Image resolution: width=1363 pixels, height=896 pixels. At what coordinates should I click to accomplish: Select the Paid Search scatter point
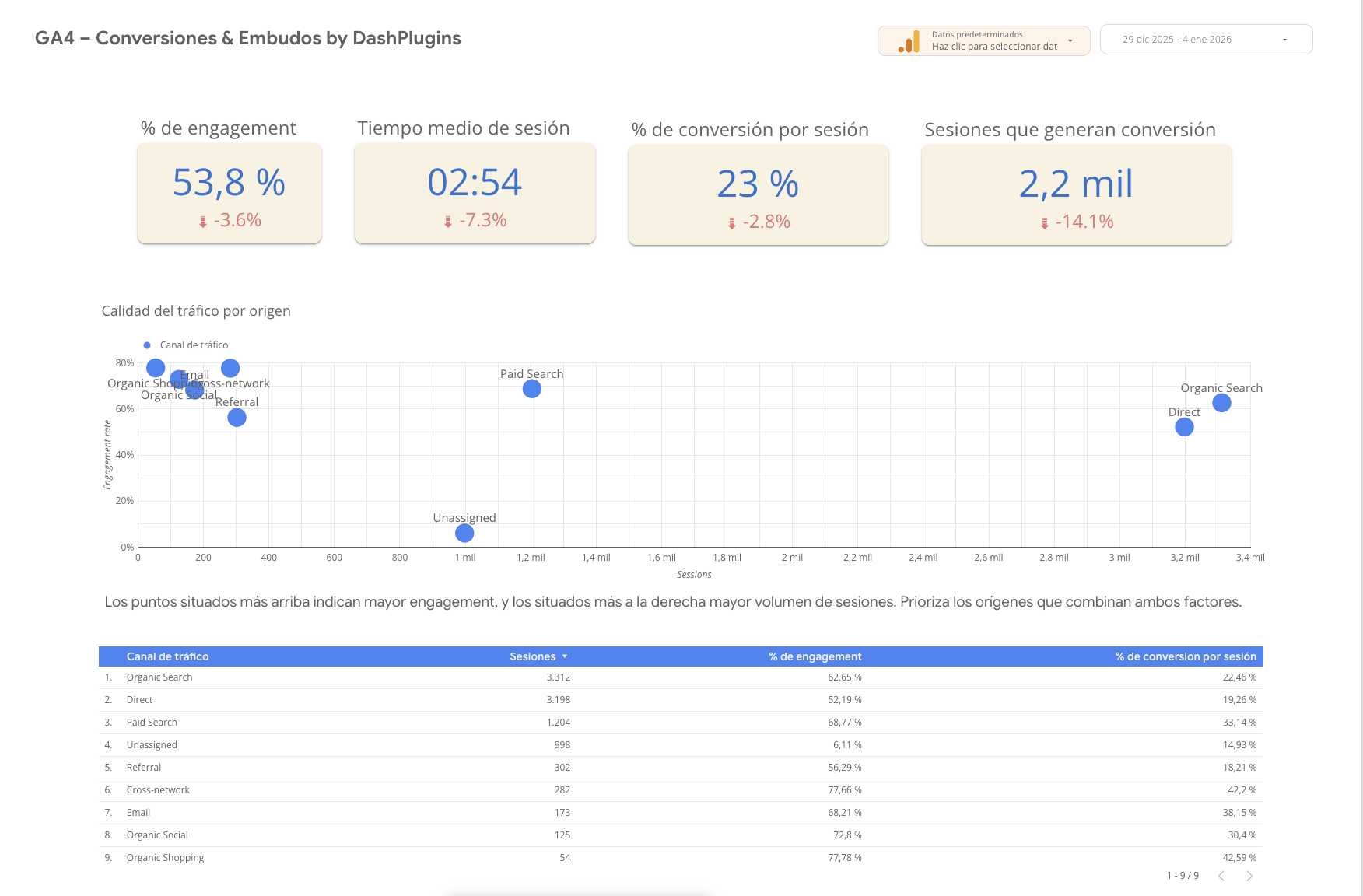pos(532,389)
